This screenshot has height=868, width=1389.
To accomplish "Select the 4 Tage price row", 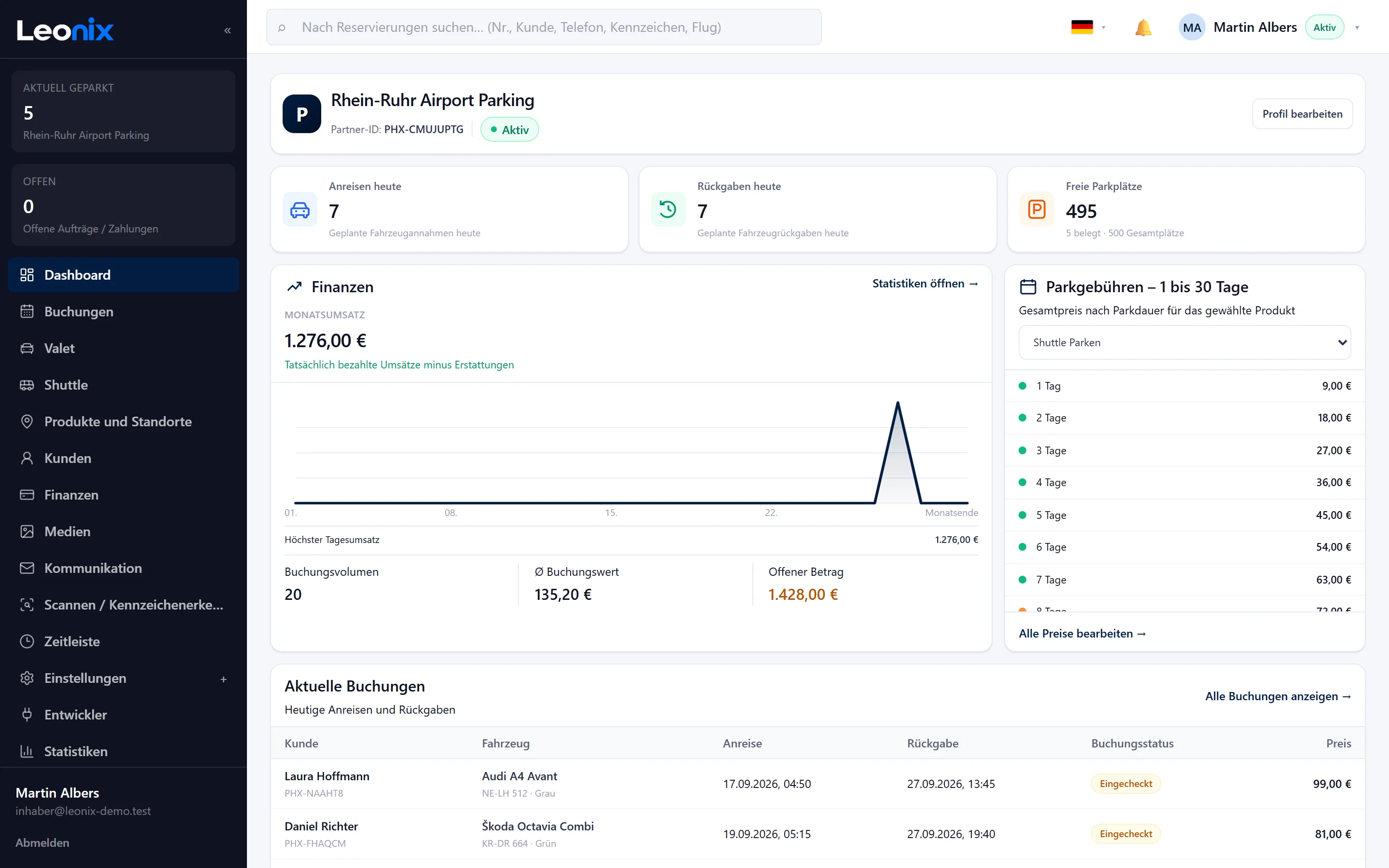I will tap(1184, 482).
